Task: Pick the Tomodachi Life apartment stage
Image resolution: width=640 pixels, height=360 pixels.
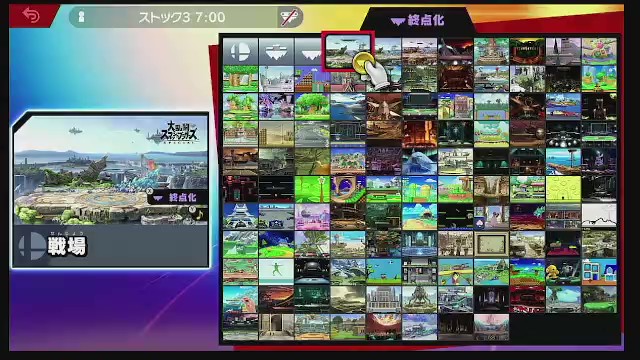Action: pos(599,272)
